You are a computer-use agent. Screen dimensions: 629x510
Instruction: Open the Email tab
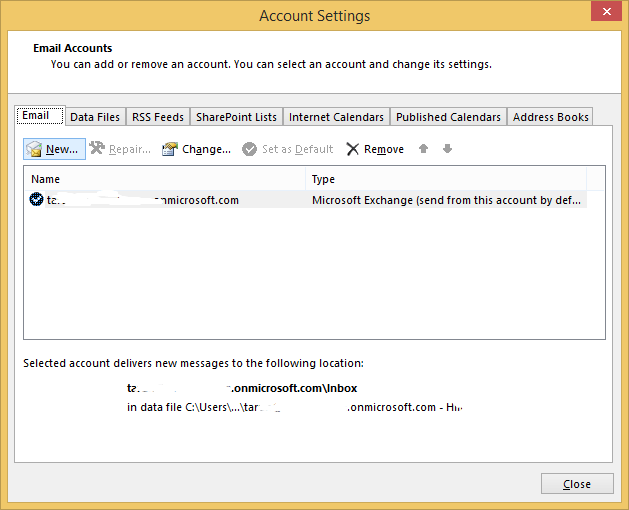(40, 116)
